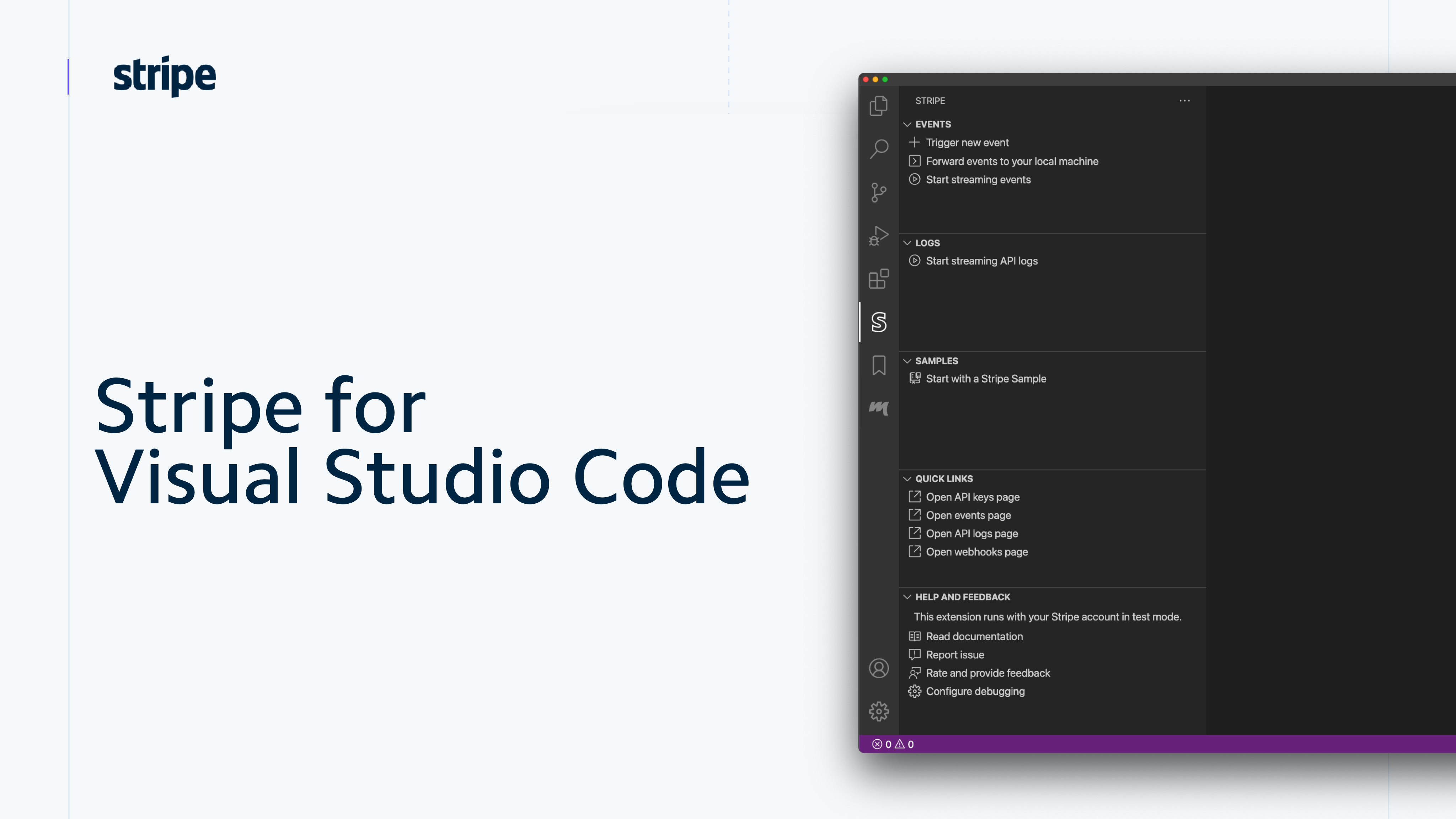This screenshot has height=819, width=1456.
Task: Click errors and warnings status bar indicator
Action: pos(893,744)
